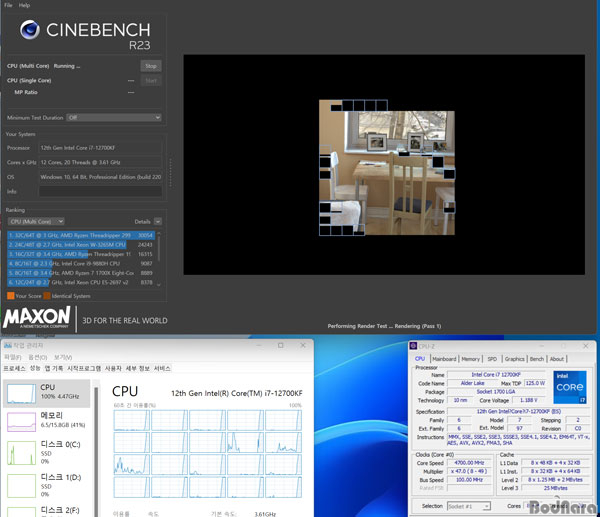600x517 pixels.
Task: Click the Intel Core i7 badge in CPU-Z
Action: 570,387
